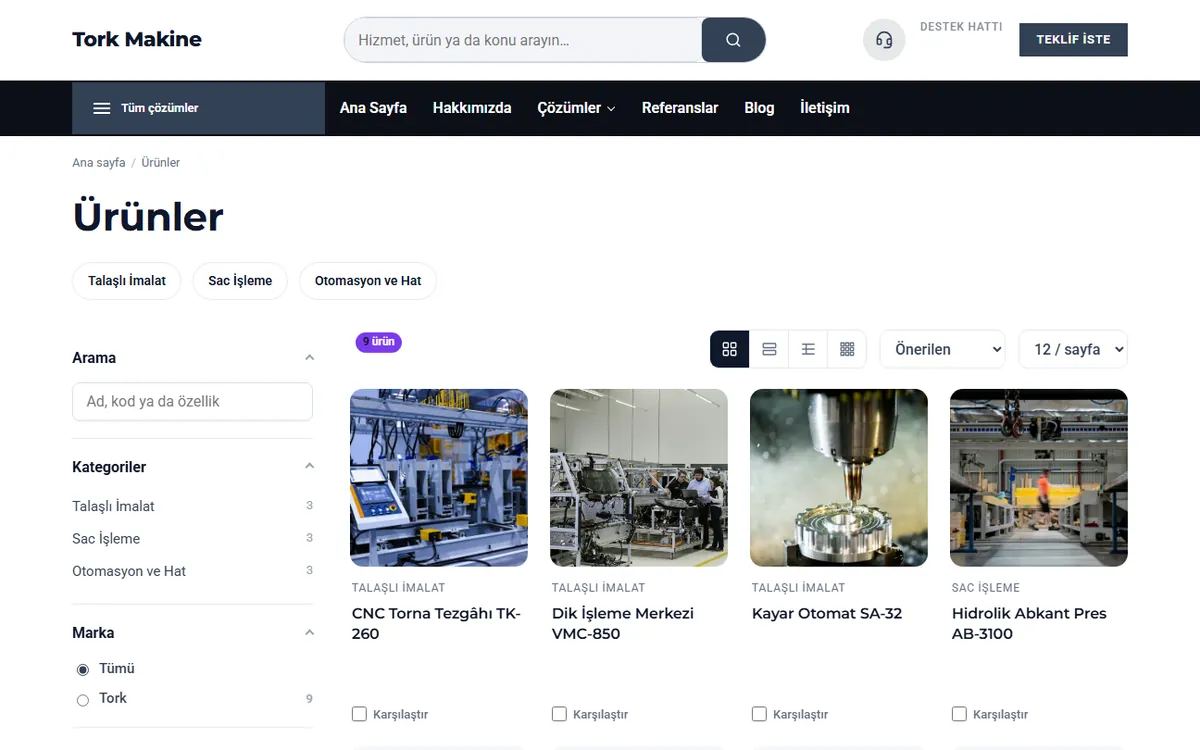The width and height of the screenshot is (1200, 750).
Task: Click the '9 ürün' count badge
Action: (x=379, y=342)
